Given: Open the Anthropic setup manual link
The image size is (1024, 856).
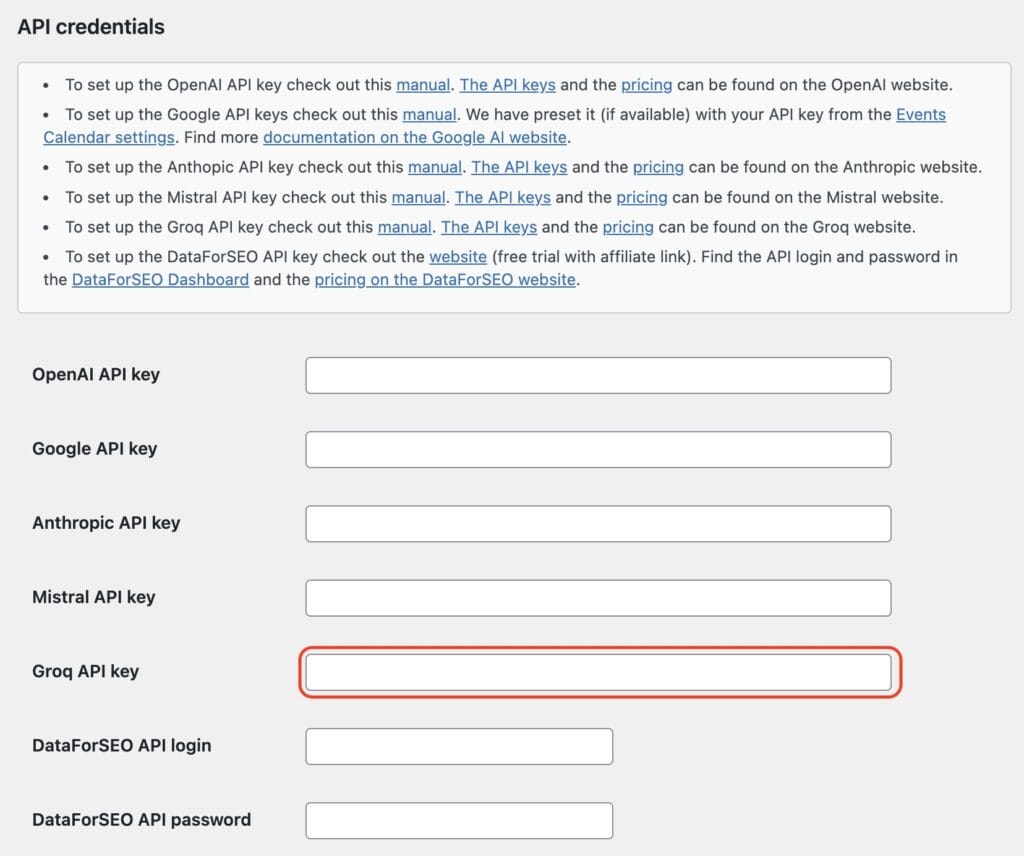Looking at the screenshot, I should 435,167.
